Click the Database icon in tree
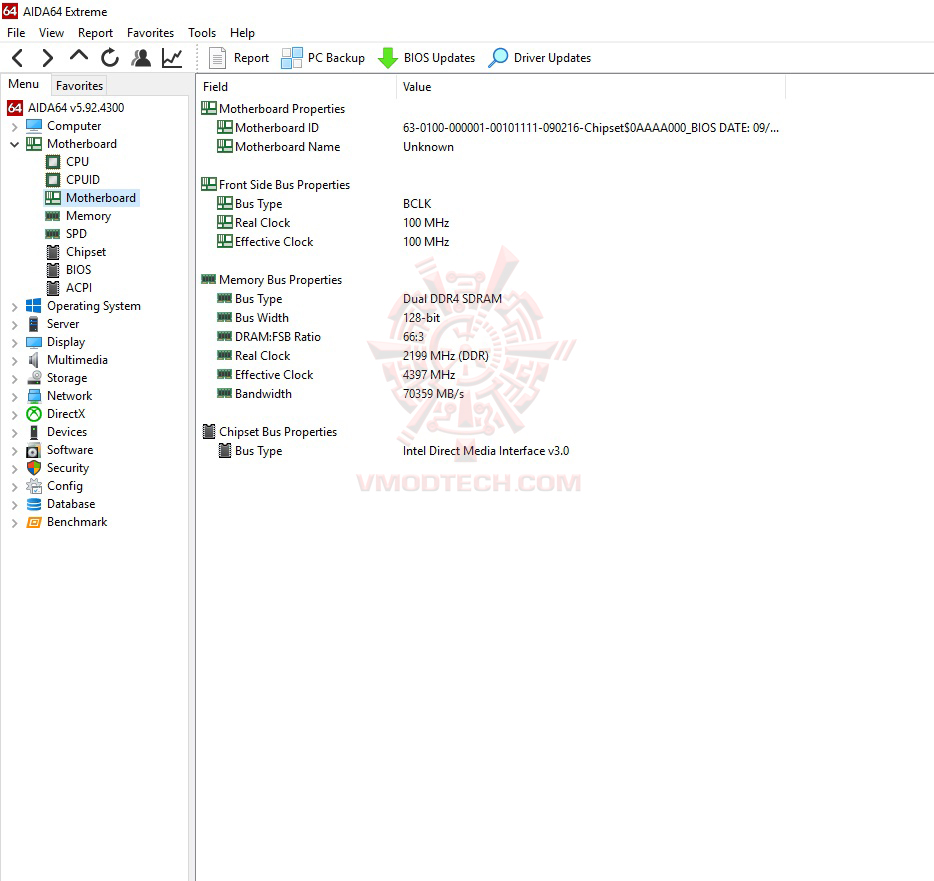Viewport: 934px width, 881px height. [34, 504]
